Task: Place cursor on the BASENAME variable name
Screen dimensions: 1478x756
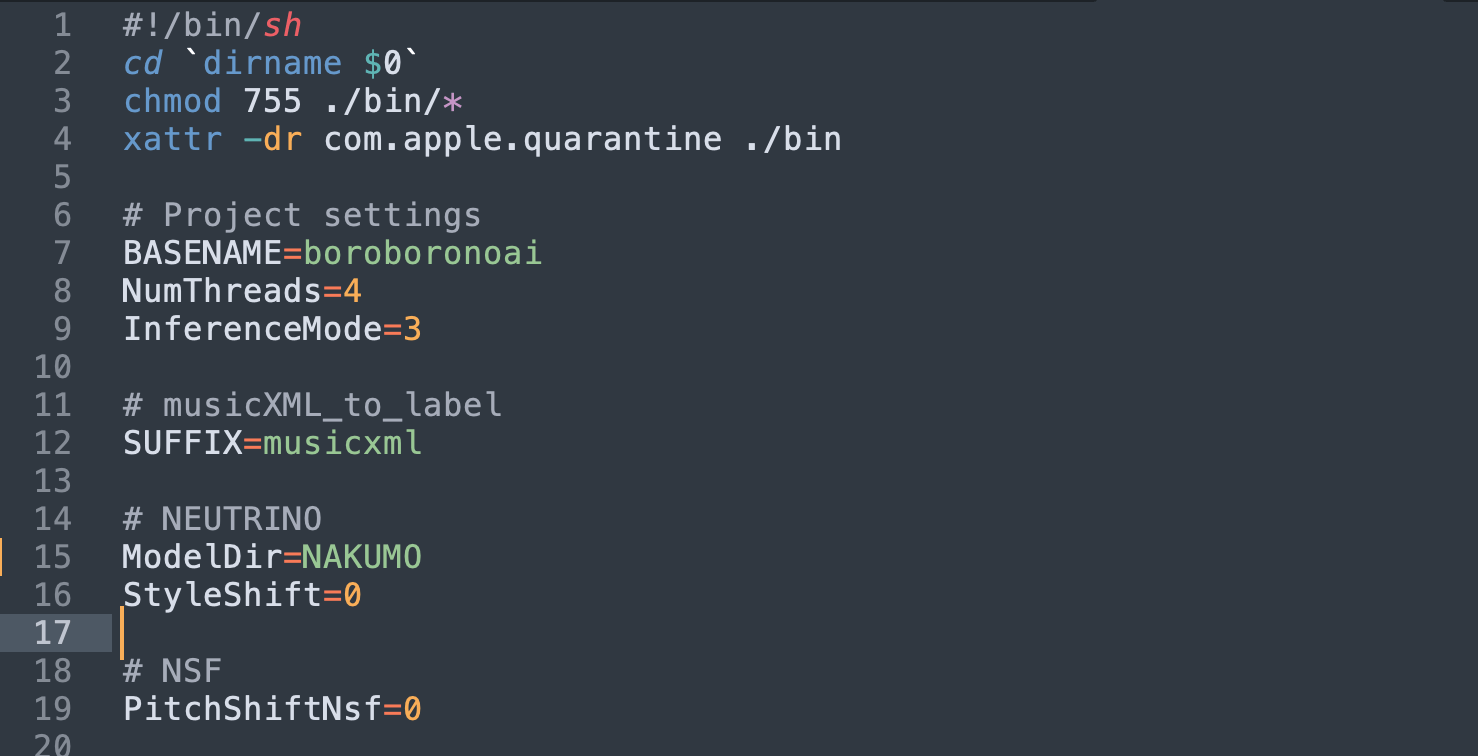Action: 202,253
